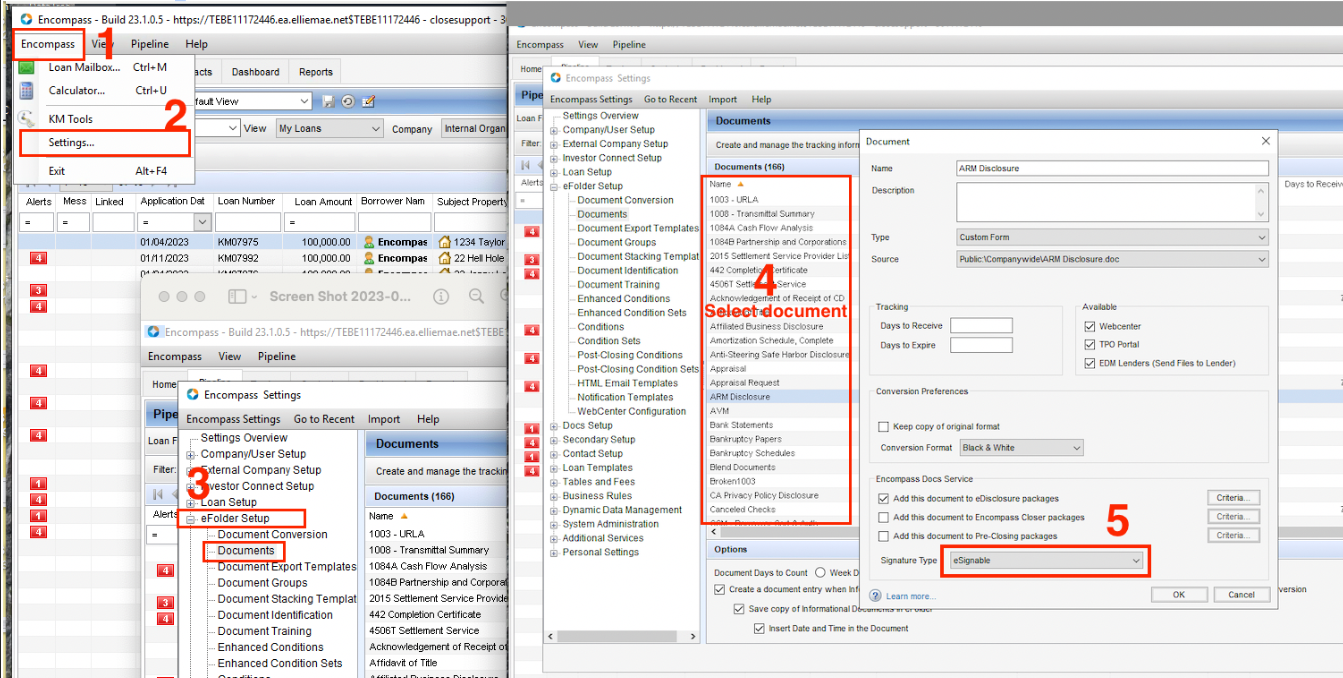The height and width of the screenshot is (678, 1343).
Task: Click sidebar toggle icon in Screen Shot preview
Action: (237, 297)
